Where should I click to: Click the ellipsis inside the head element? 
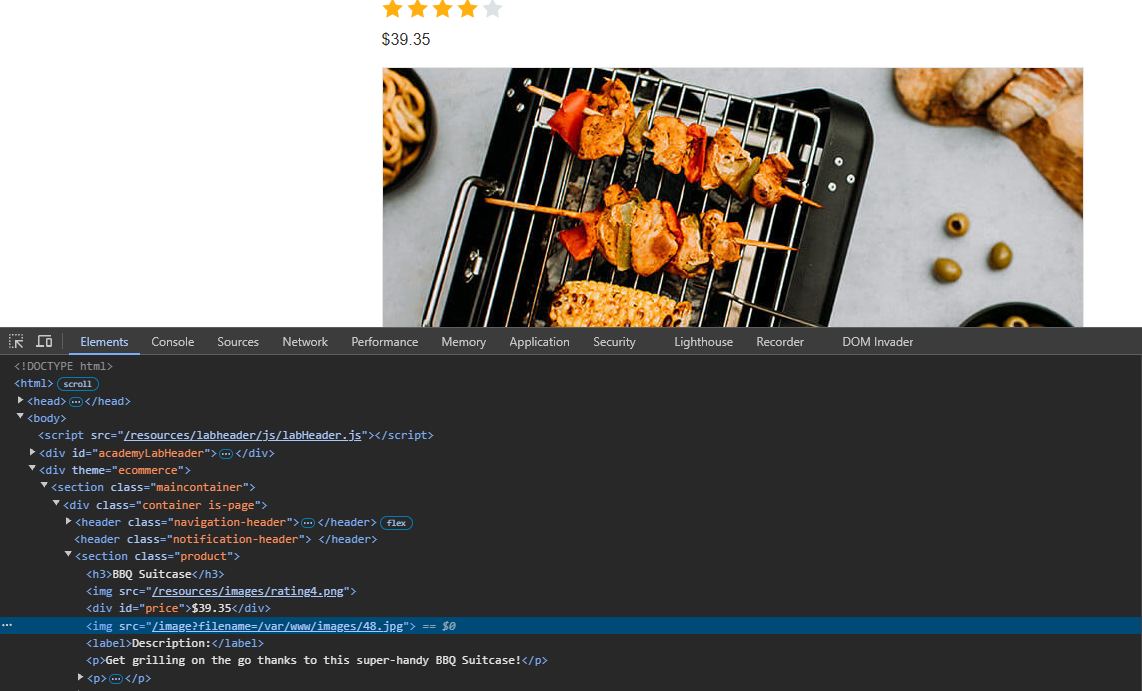pyautogui.click(x=75, y=402)
